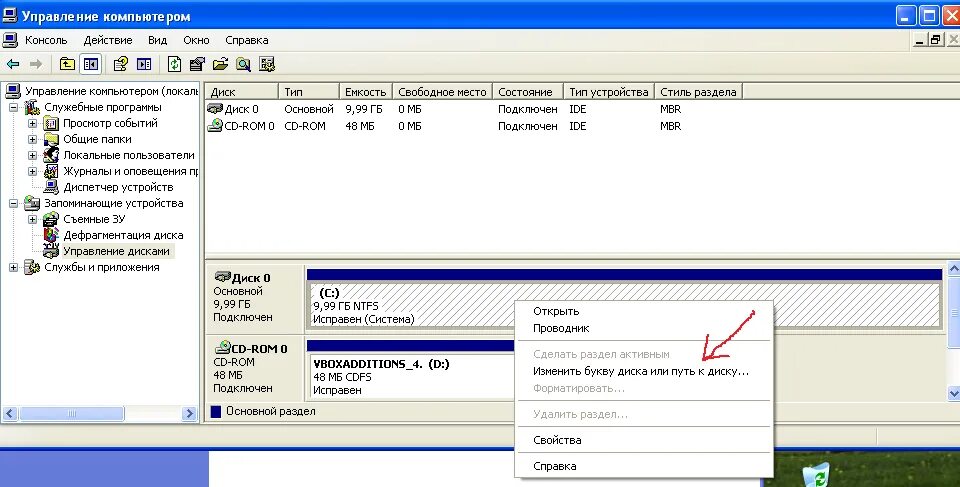Click the MBR cell in the Диск 0 row
The height and width of the screenshot is (487, 960).
[670, 109]
